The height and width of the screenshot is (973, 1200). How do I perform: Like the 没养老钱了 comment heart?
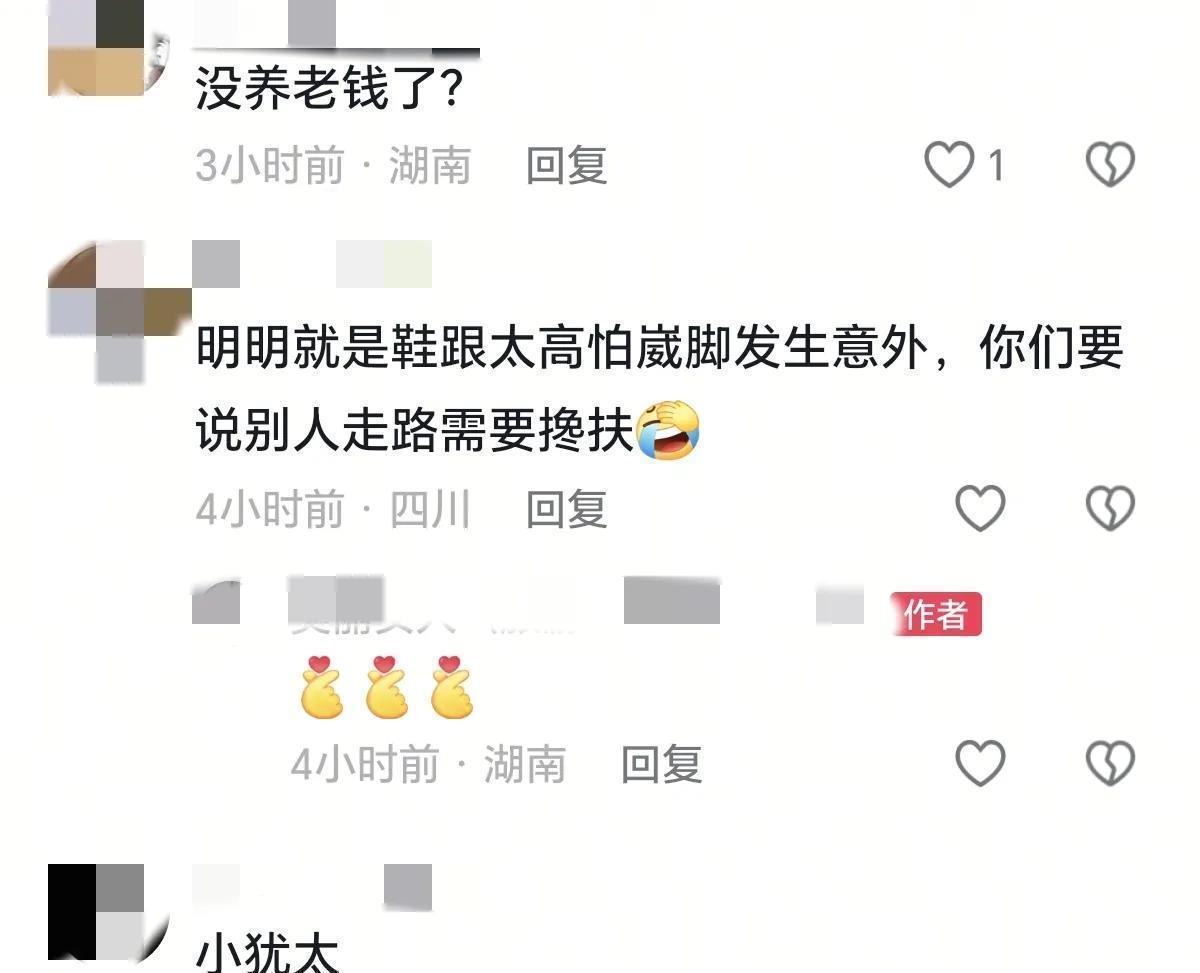pos(949,165)
